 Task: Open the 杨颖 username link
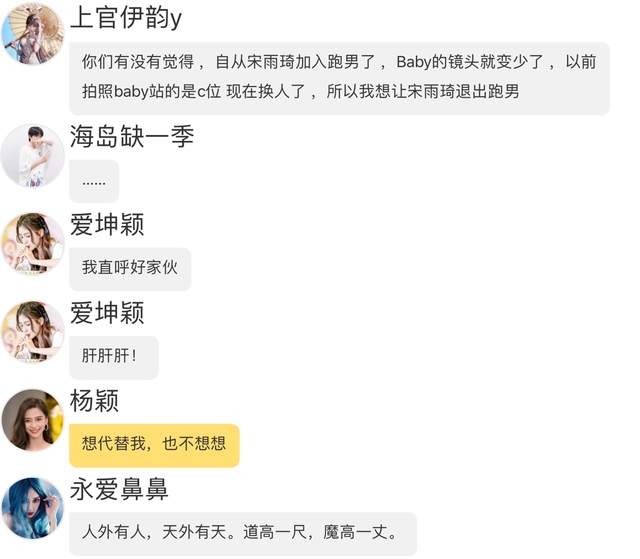click(95, 400)
